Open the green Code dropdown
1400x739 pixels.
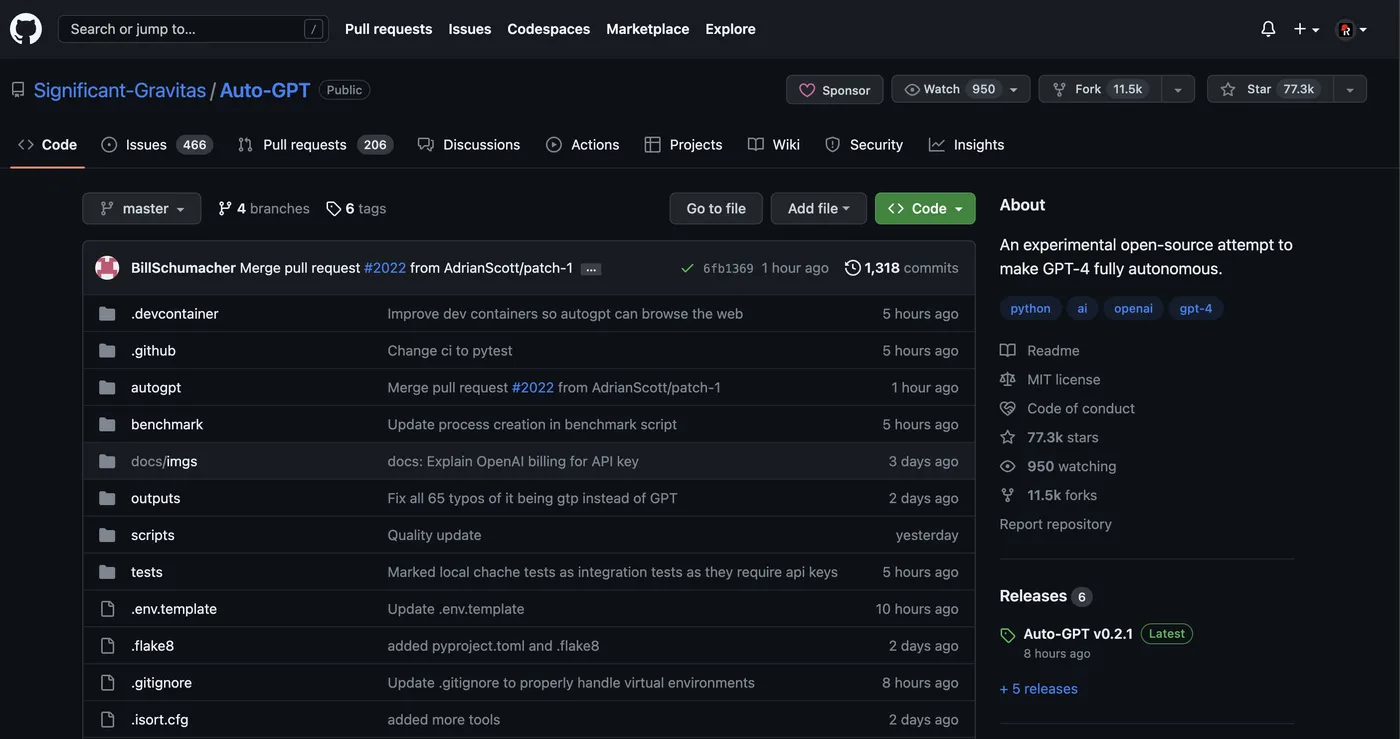[925, 208]
